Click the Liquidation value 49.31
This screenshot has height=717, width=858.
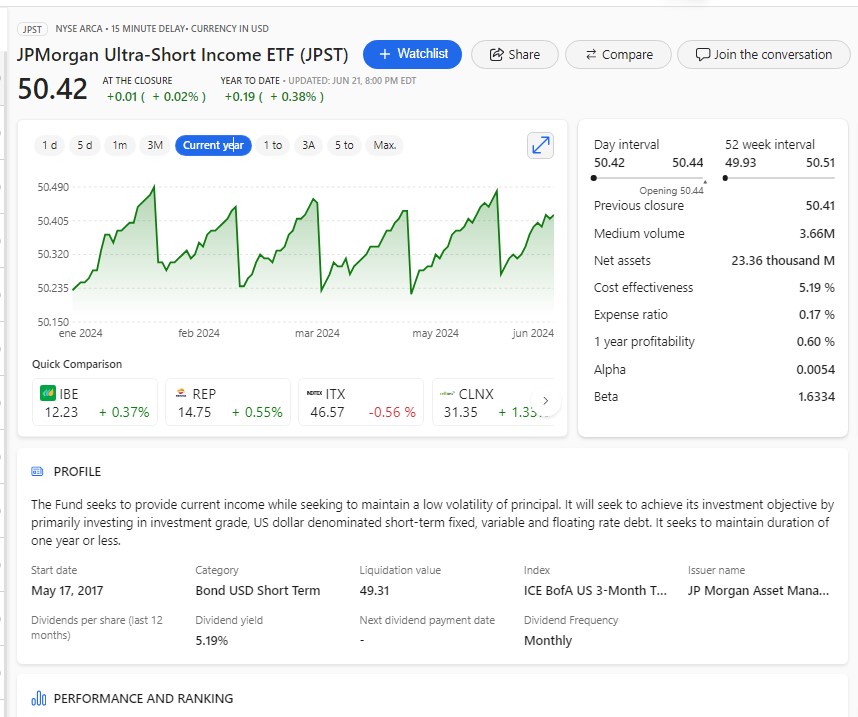tap(374, 591)
